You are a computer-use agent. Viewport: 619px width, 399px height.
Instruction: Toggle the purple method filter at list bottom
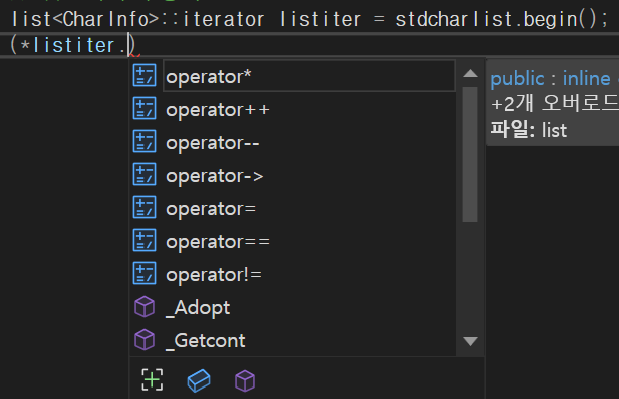tap(245, 381)
